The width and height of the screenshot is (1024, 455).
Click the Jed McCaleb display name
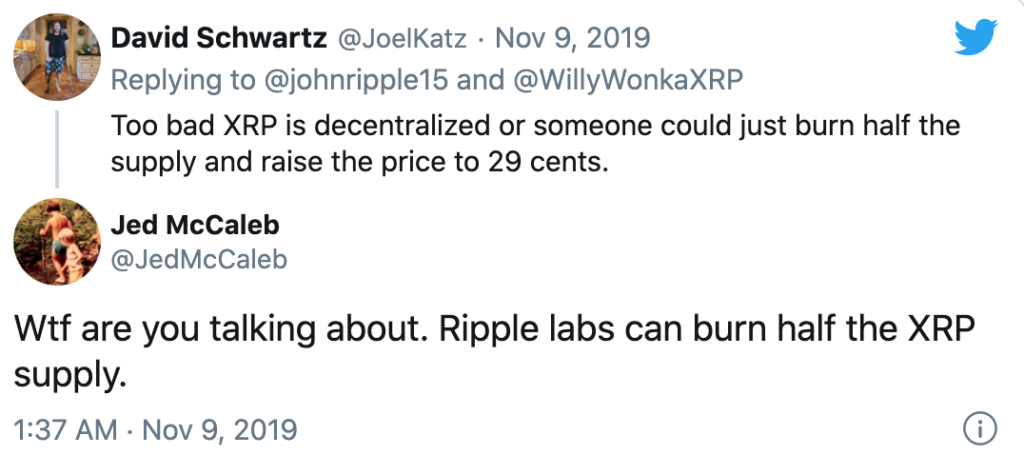195,225
